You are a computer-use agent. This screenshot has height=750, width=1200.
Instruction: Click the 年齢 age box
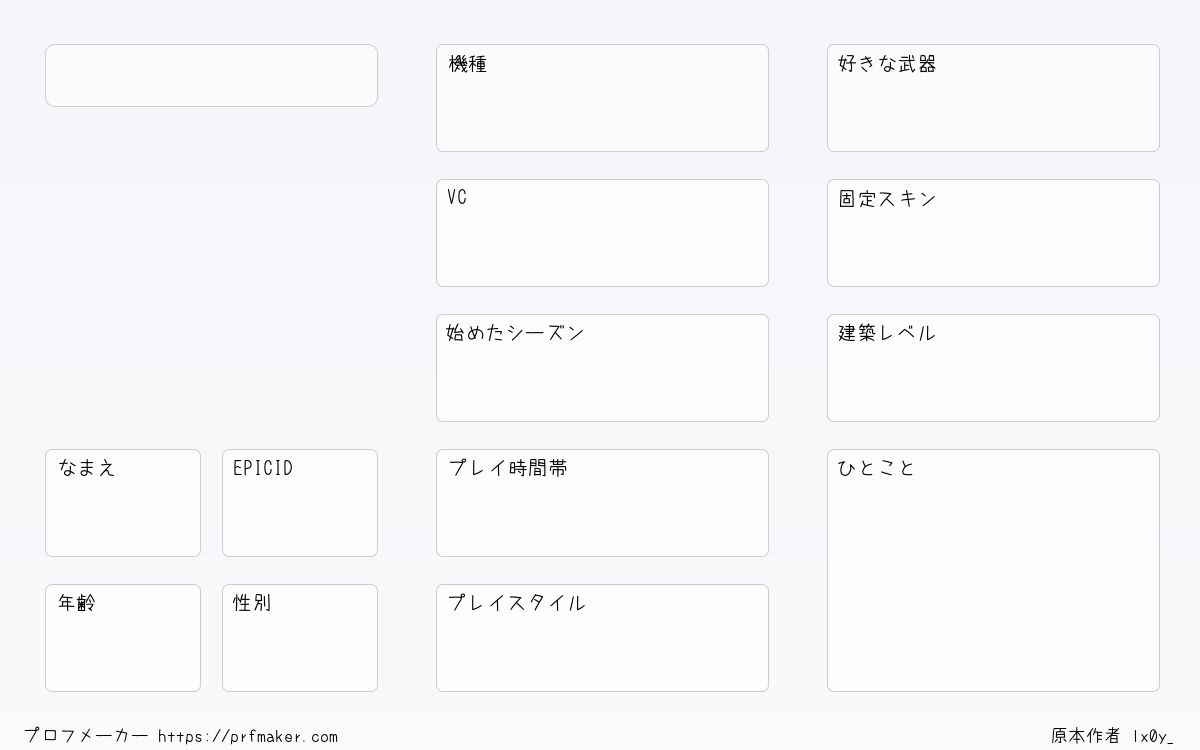[x=123, y=638]
